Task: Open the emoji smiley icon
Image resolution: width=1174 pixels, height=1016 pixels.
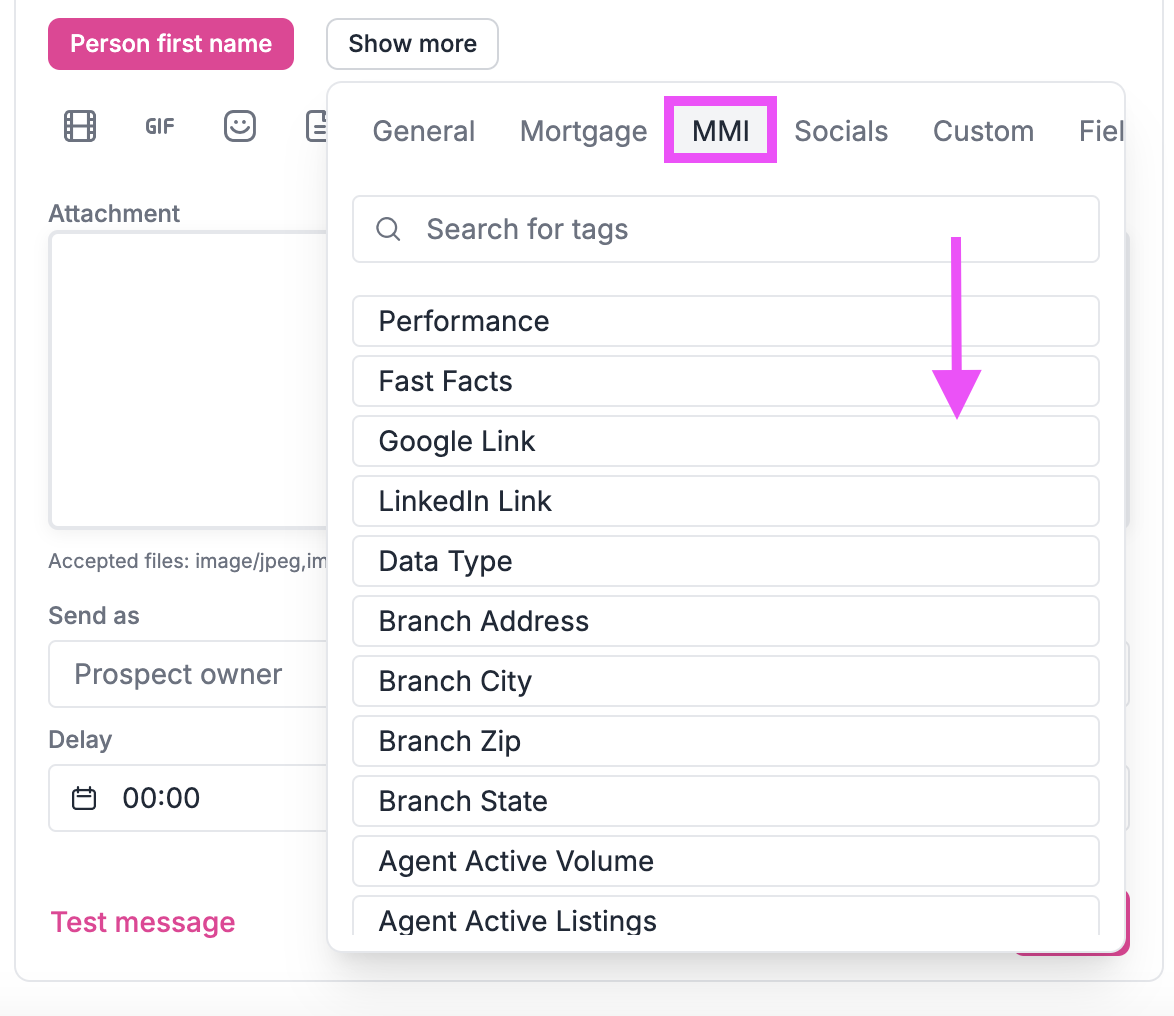Action: (239, 126)
